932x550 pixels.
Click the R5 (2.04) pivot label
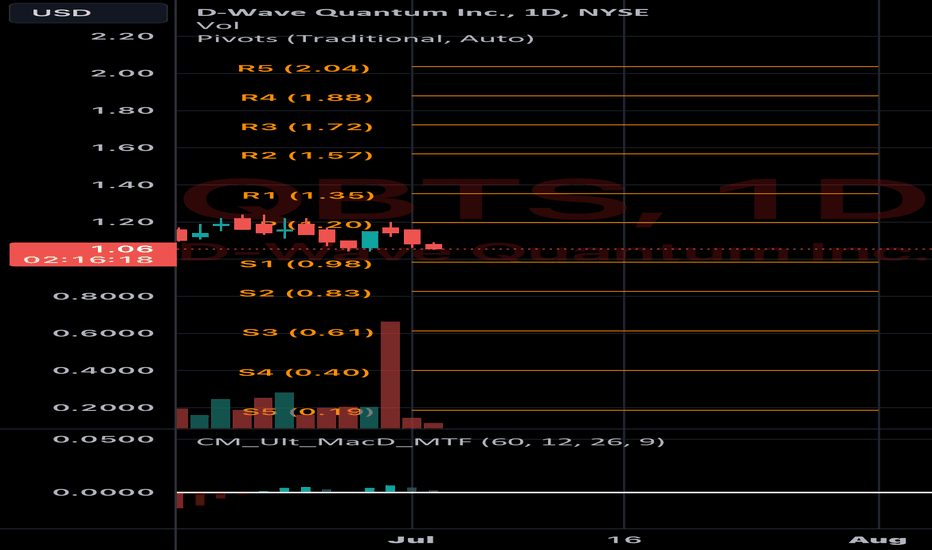click(x=304, y=68)
